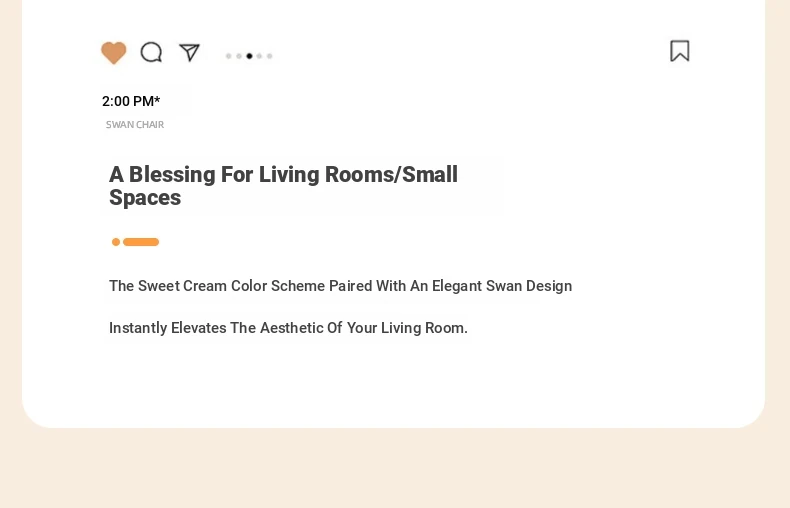The width and height of the screenshot is (790, 508).
Task: Click the active black carousel dot
Action: [249, 56]
